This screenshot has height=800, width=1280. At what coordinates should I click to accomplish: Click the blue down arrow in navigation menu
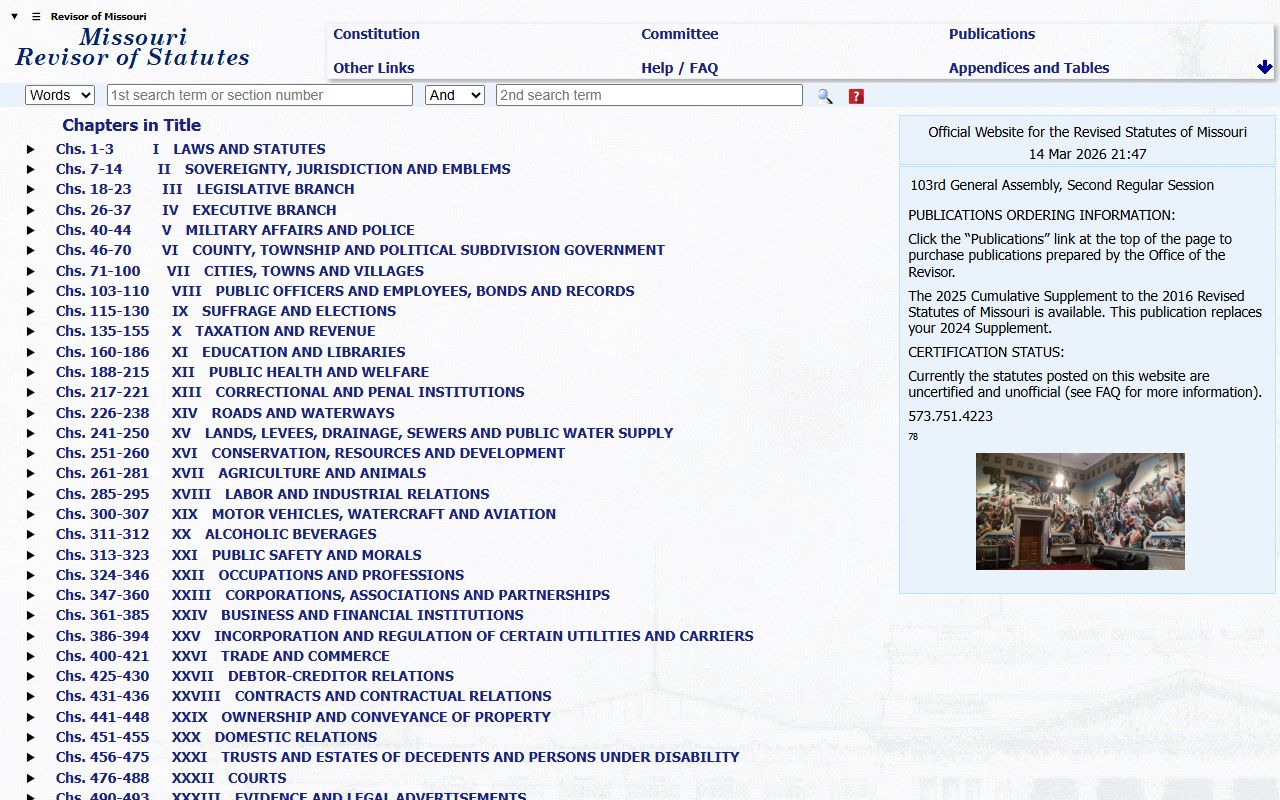point(1265,67)
